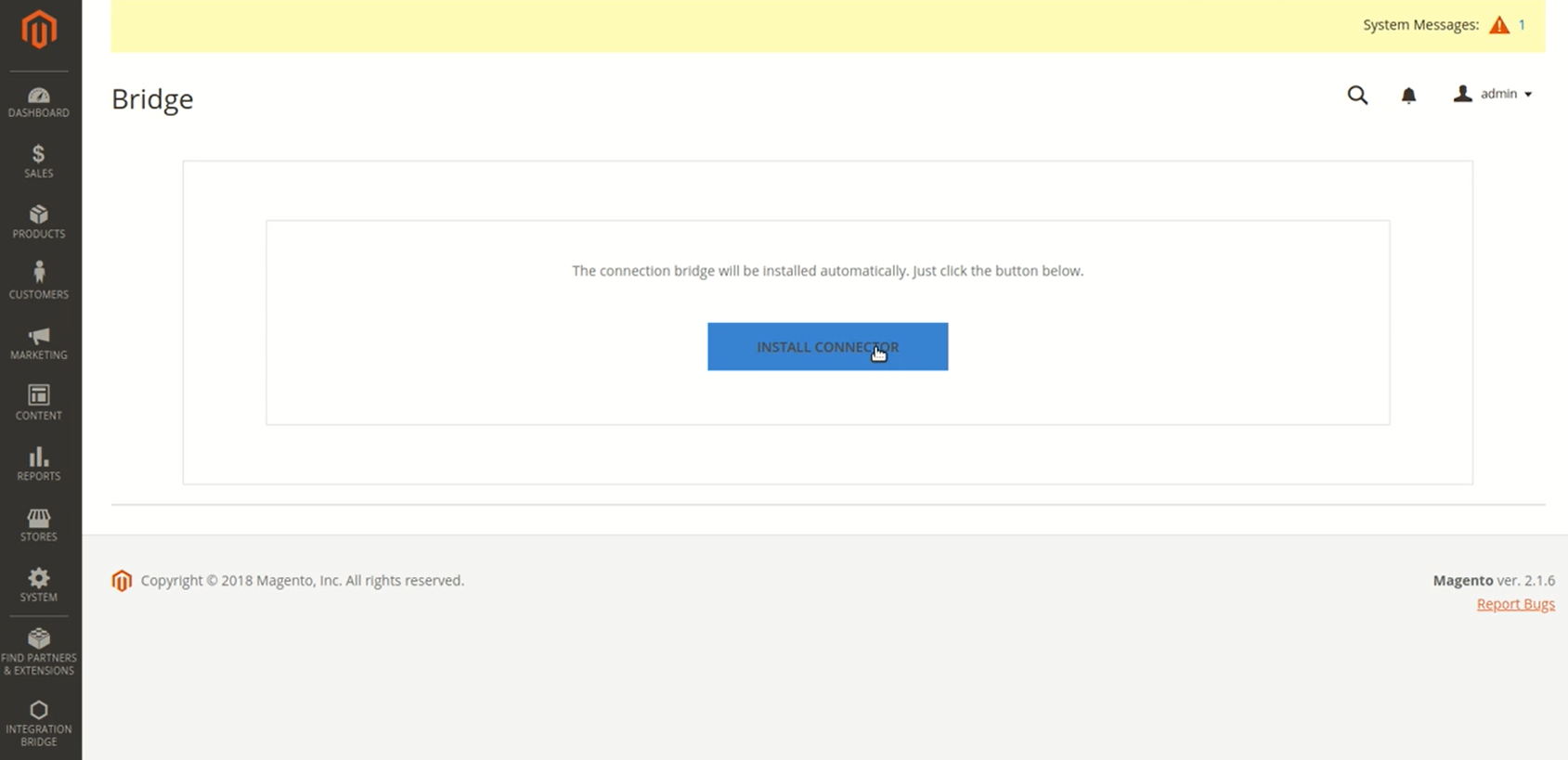Click the Install Connector button
This screenshot has width=1568, height=760.
tap(827, 347)
